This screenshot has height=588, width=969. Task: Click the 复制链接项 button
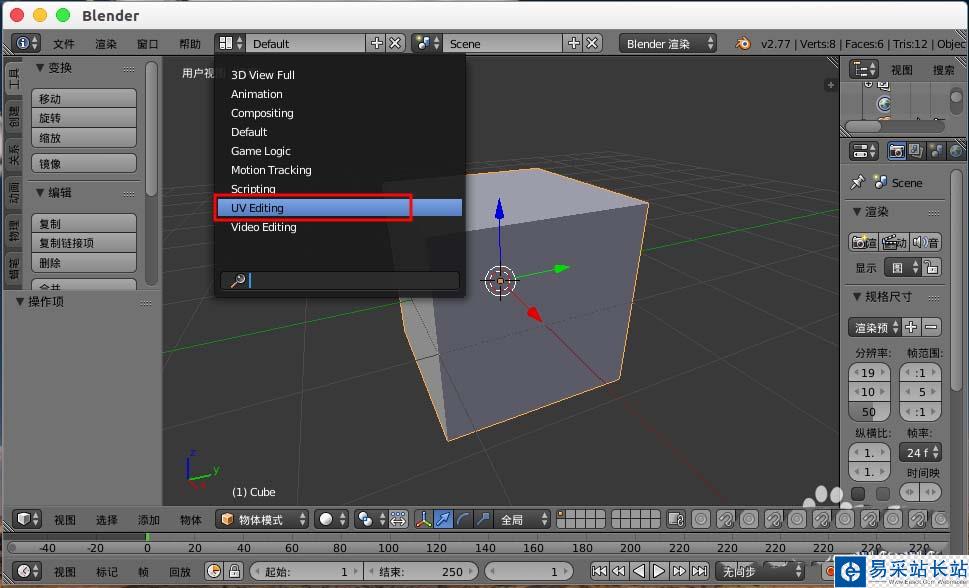[84, 243]
